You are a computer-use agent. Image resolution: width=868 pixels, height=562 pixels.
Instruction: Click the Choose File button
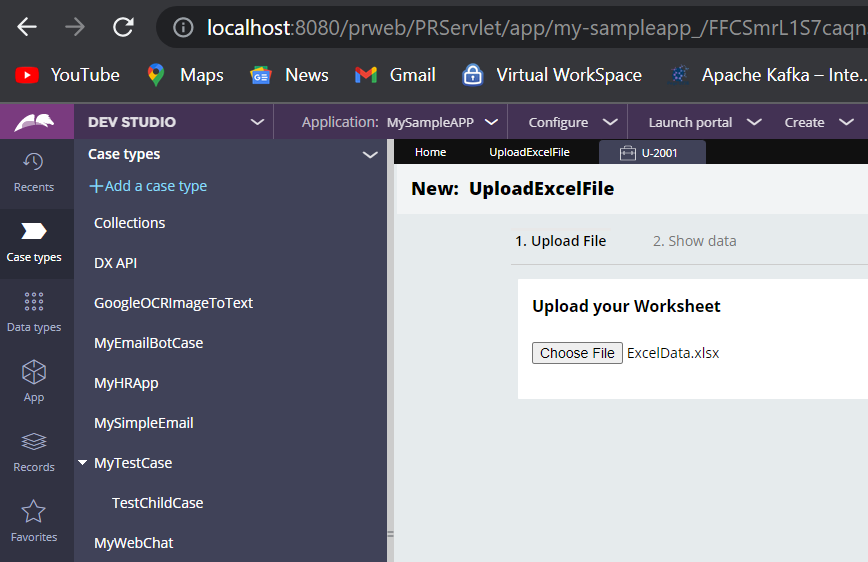click(x=577, y=353)
